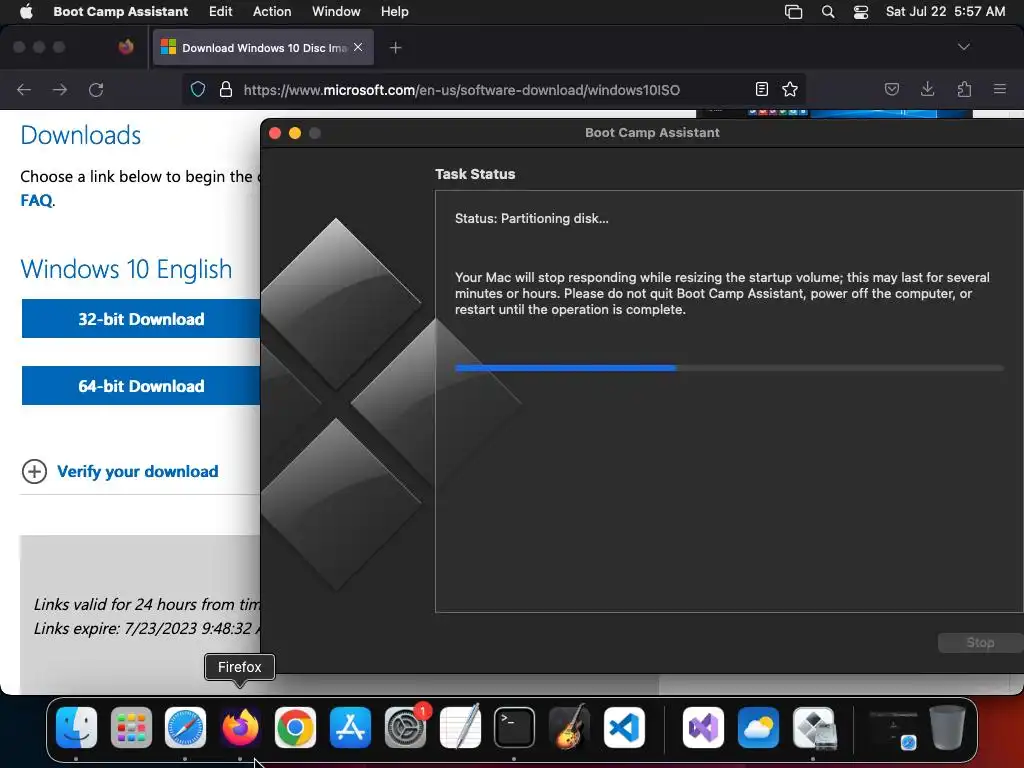Open Finder from the Dock
The width and height of the screenshot is (1024, 768).
76,728
